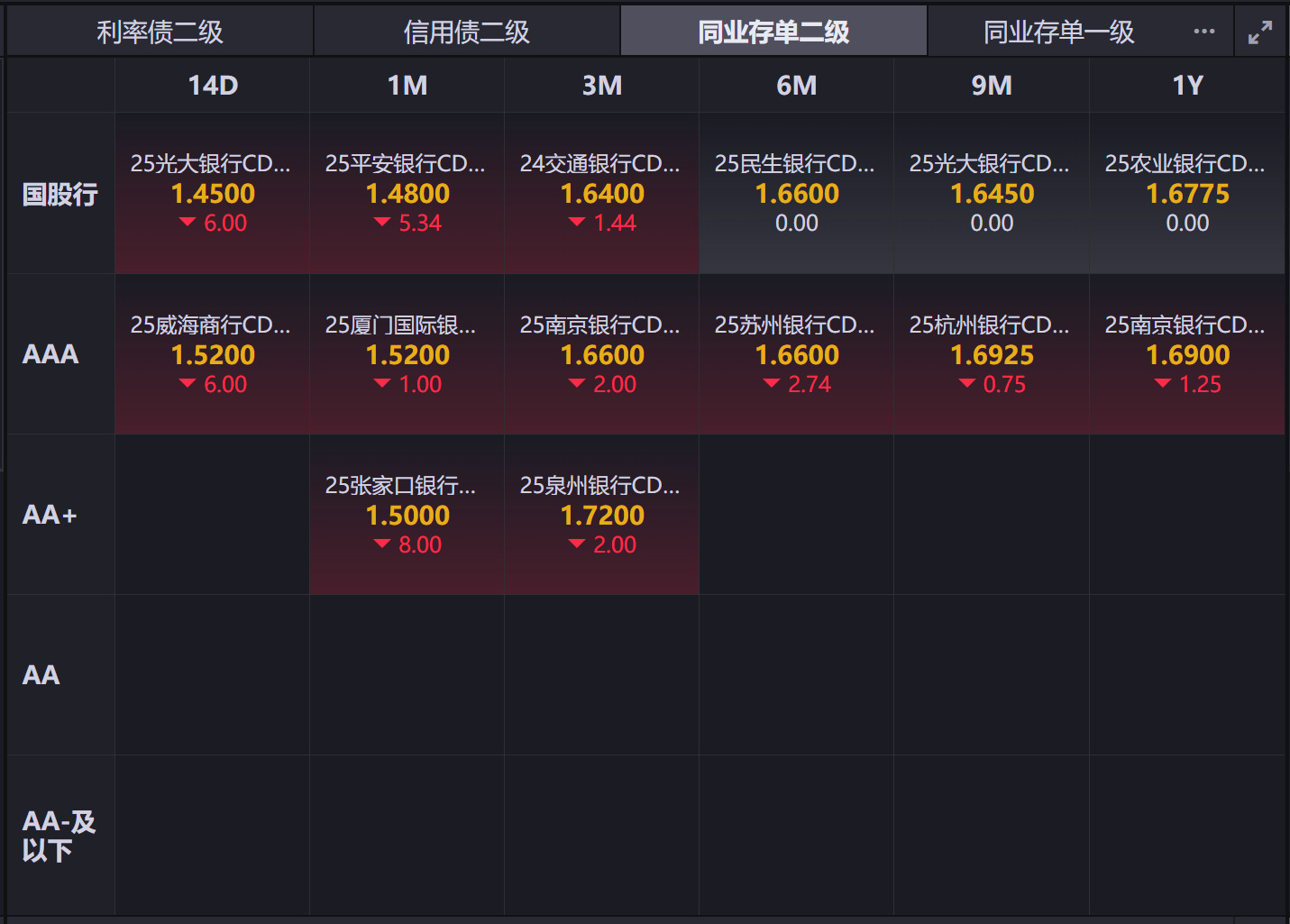Click the 1M column header
1290x924 pixels.
tap(407, 86)
